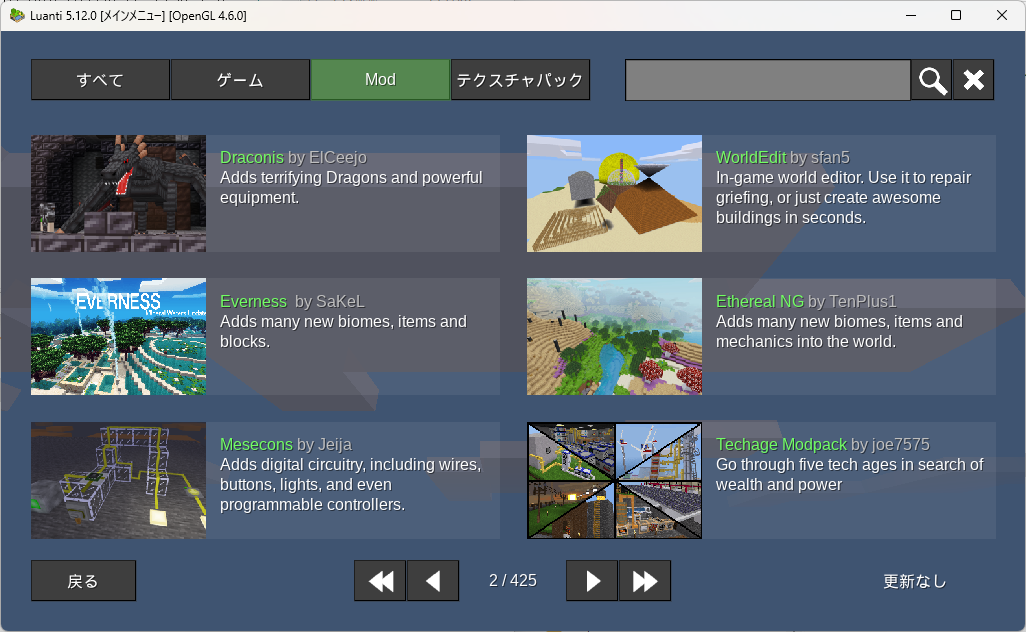
Task: Go to next page arrow
Action: point(592,581)
